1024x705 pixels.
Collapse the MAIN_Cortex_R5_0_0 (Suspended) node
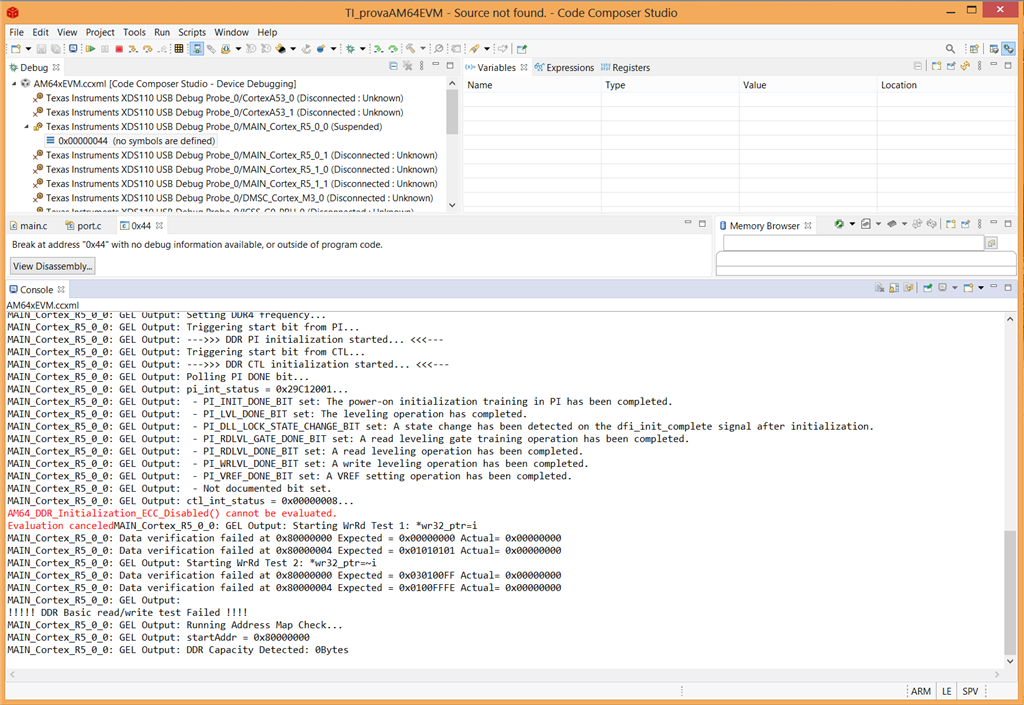[x=26, y=127]
